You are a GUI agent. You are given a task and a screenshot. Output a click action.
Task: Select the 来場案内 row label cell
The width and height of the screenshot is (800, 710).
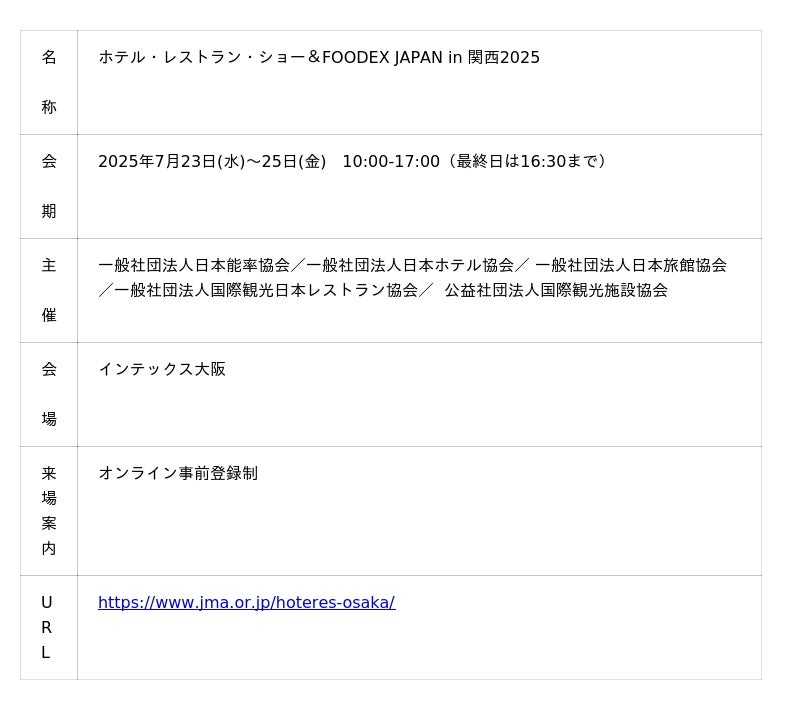click(x=49, y=510)
